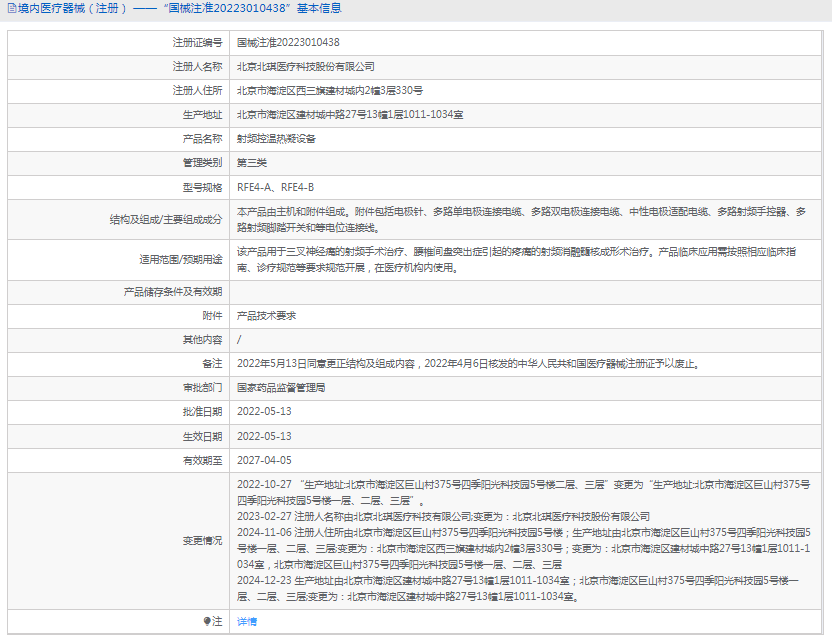832x639 pixels.
Task: Click product name 射频控温热凝设备
Action: pyautogui.click(x=276, y=139)
